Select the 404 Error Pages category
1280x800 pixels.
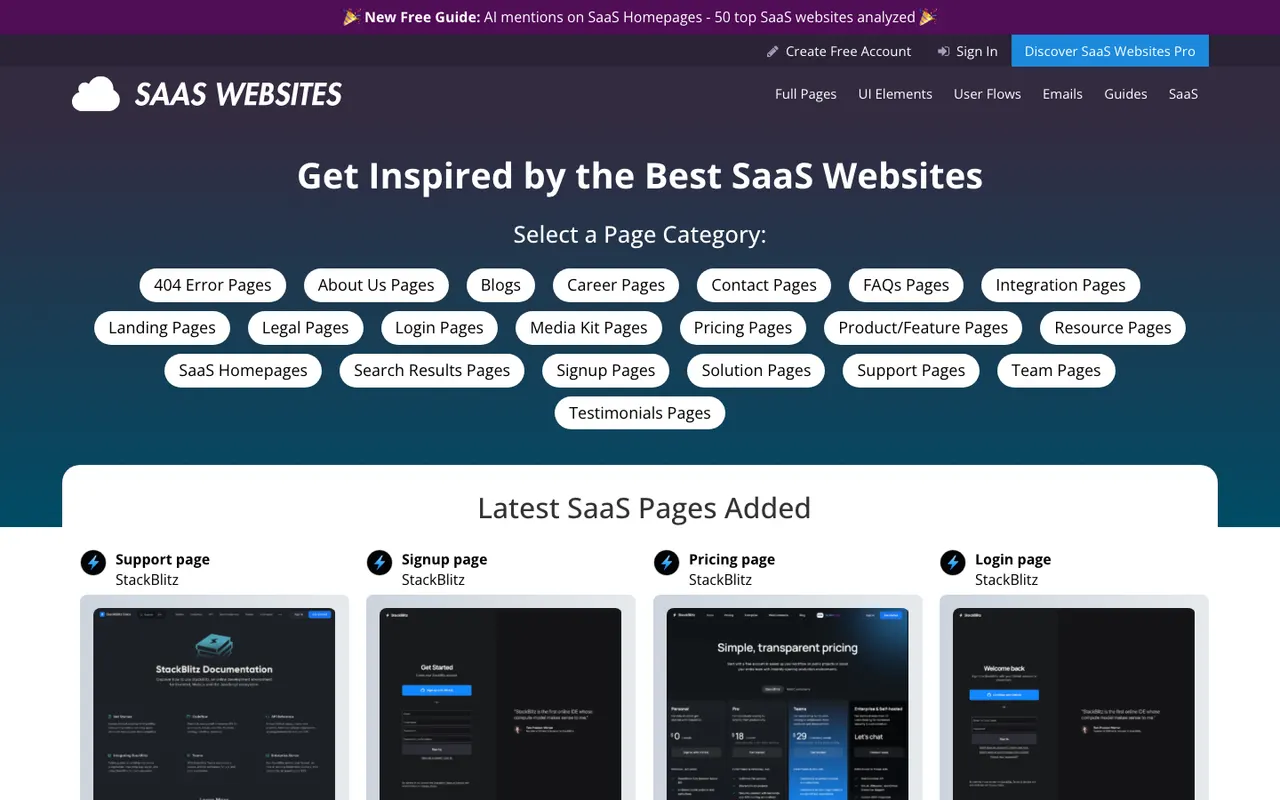tap(213, 285)
